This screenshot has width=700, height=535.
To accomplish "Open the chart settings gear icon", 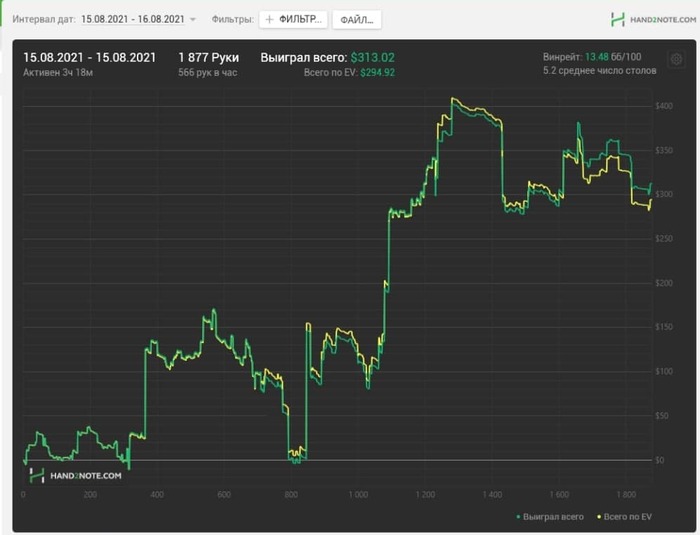I will pyautogui.click(x=676, y=59).
